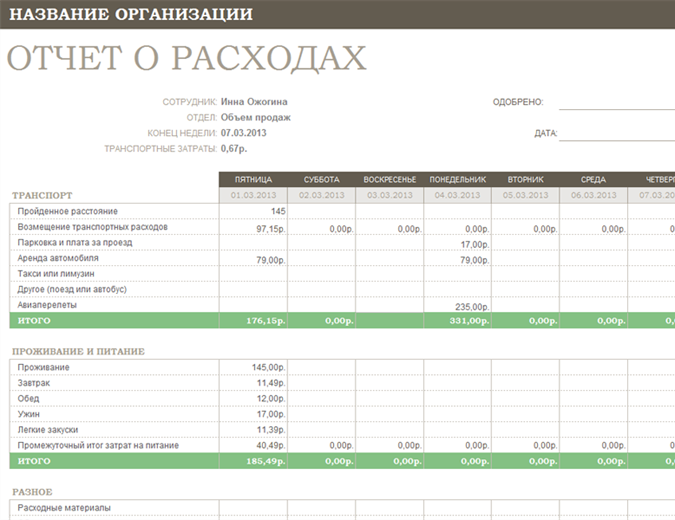Select the transport total 176,15р.

[266, 321]
